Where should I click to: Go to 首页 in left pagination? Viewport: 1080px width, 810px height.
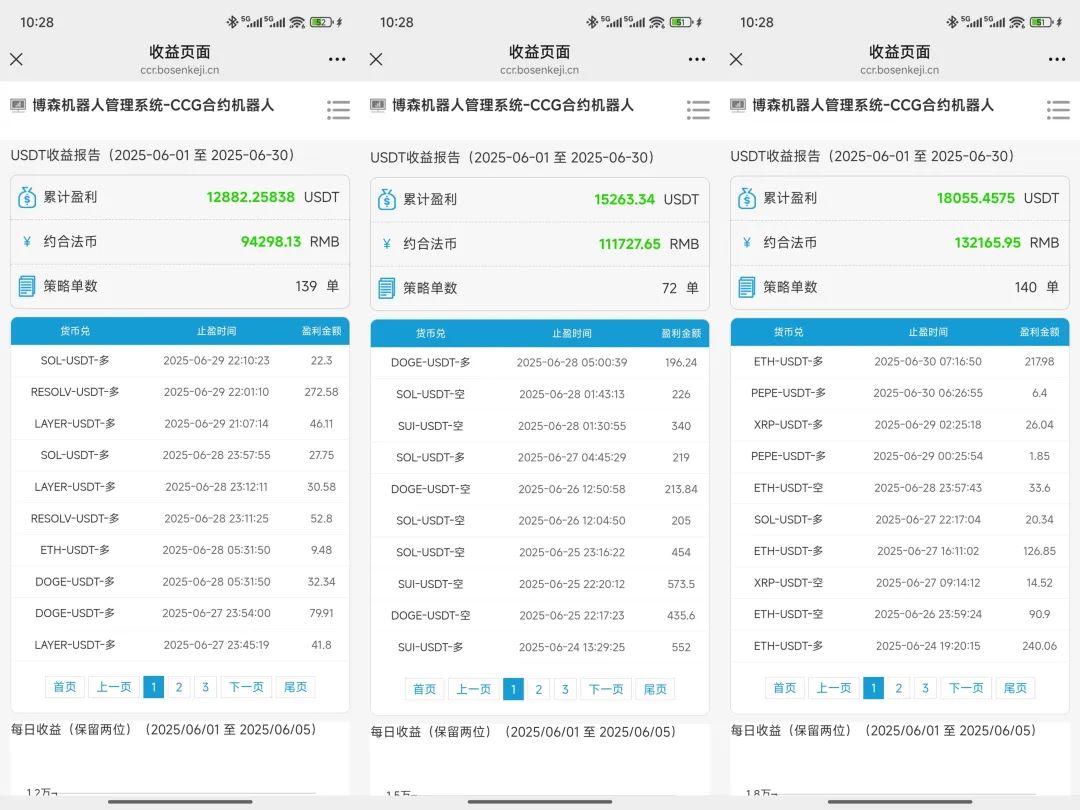(65, 688)
